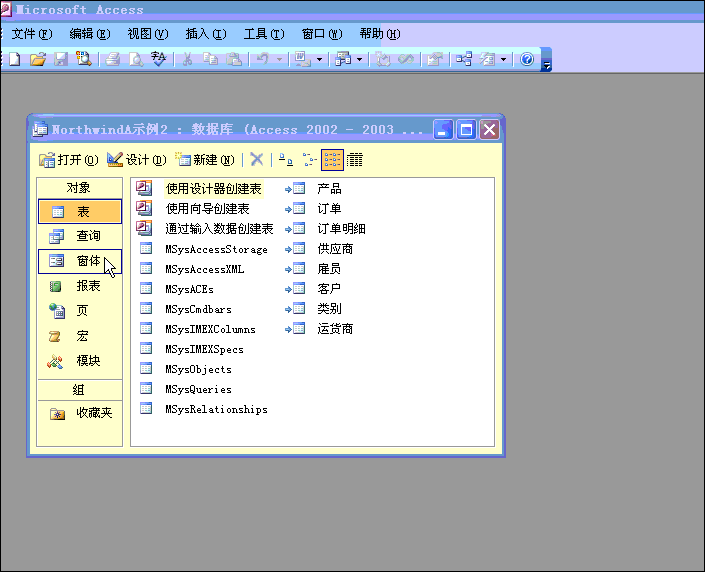This screenshot has height=572, width=705.
Task: Click the New Object icon
Action: click(x=487, y=59)
